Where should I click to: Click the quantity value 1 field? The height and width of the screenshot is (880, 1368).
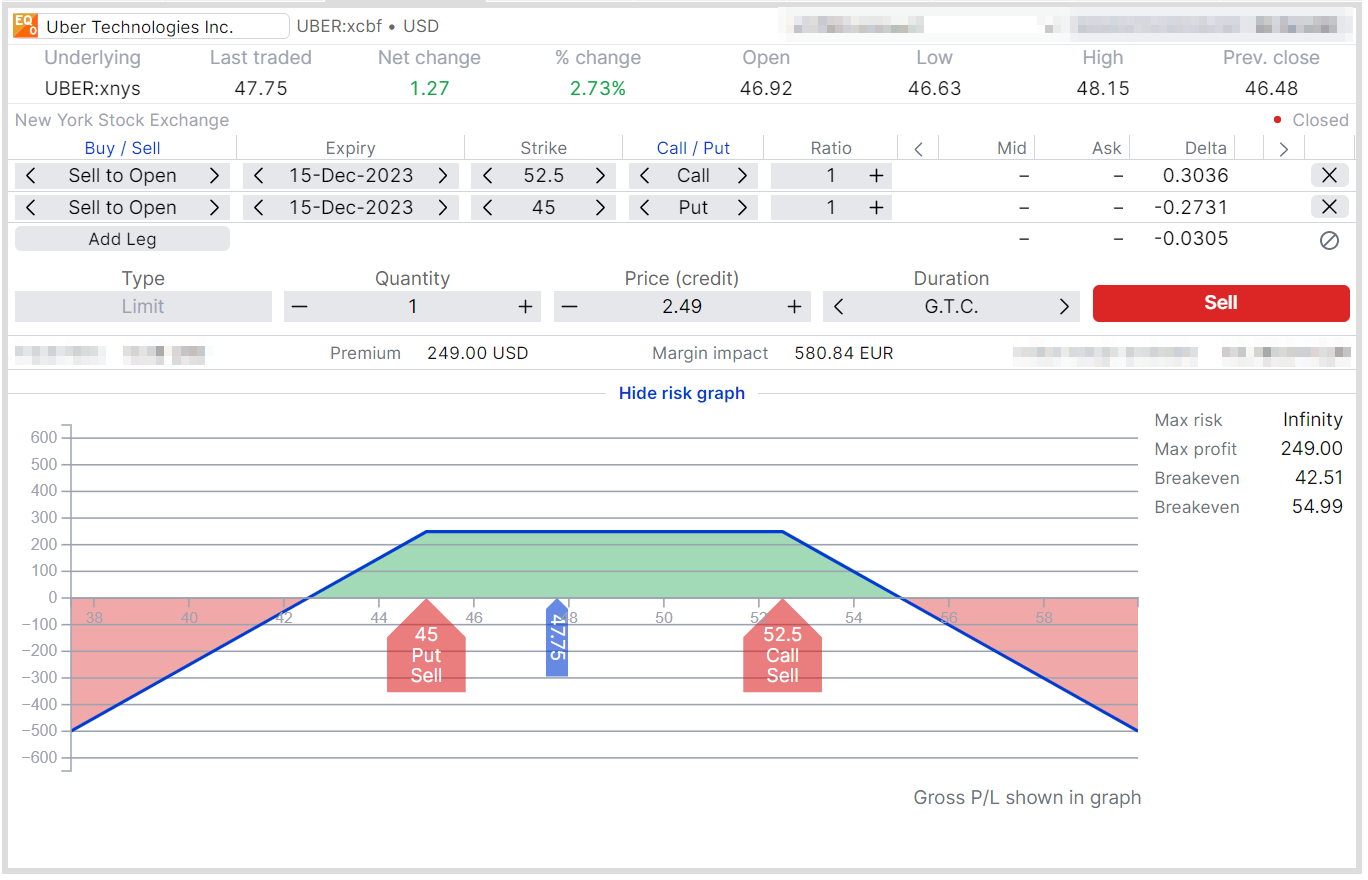point(412,307)
